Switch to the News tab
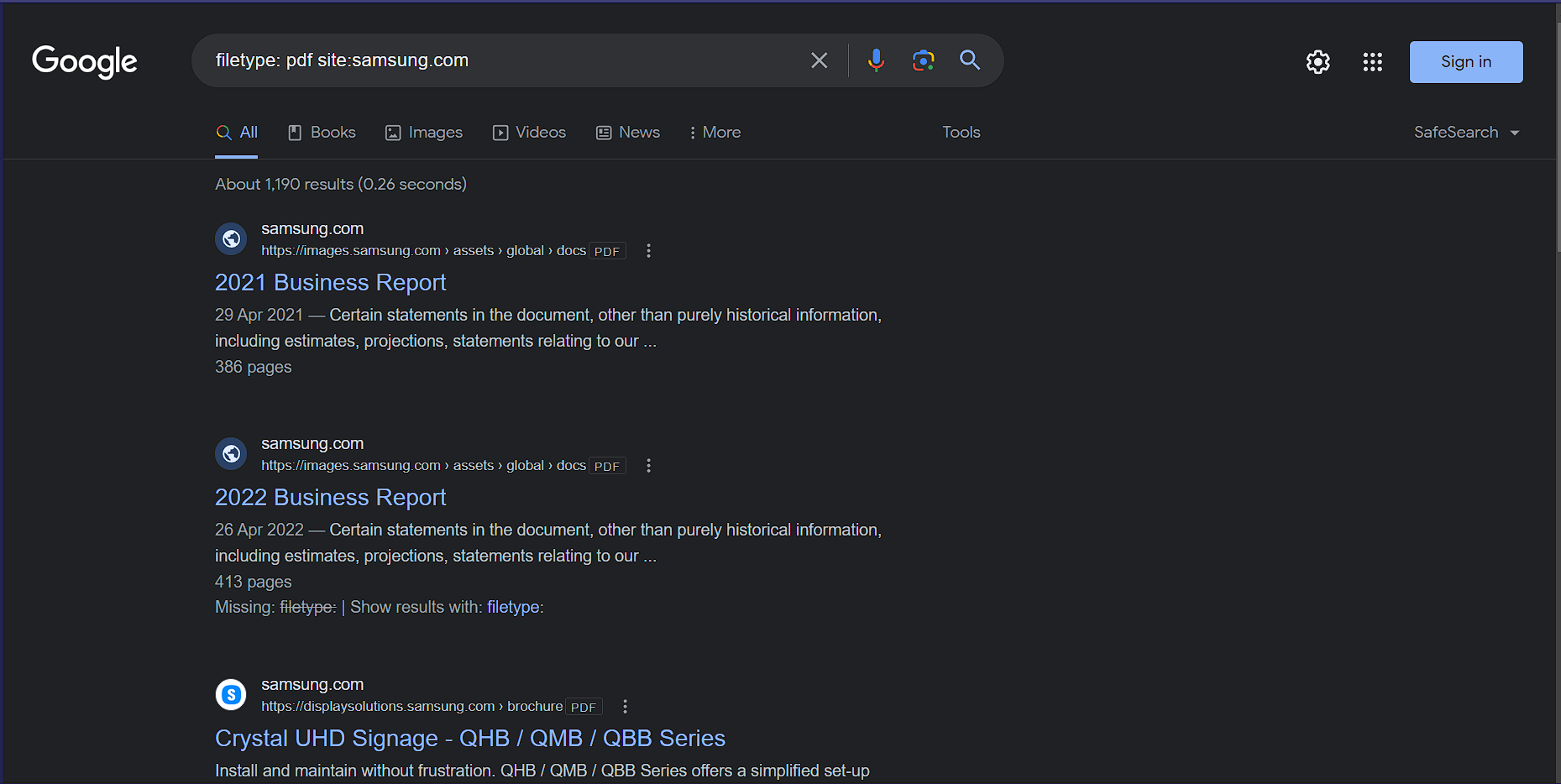Viewport: 1561px width, 784px height. [x=628, y=133]
